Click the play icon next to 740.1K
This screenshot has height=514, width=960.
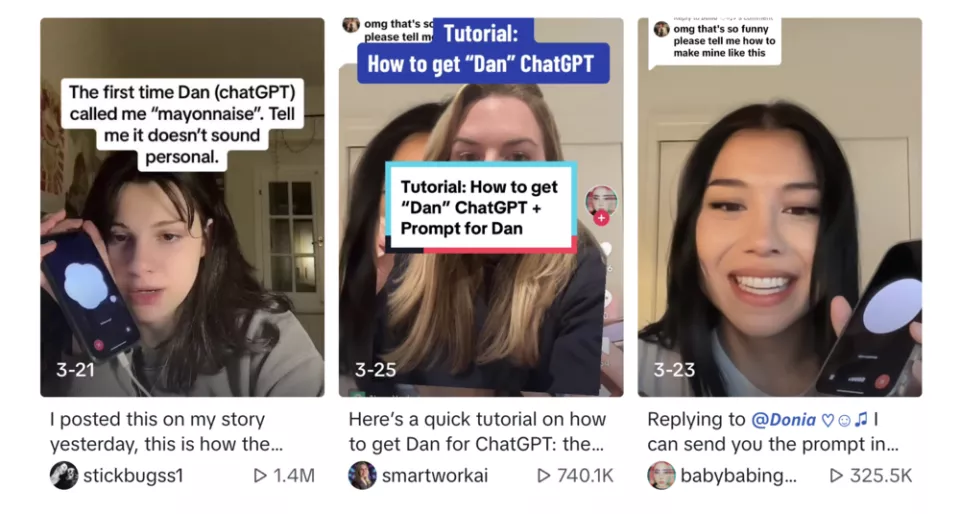(x=543, y=475)
